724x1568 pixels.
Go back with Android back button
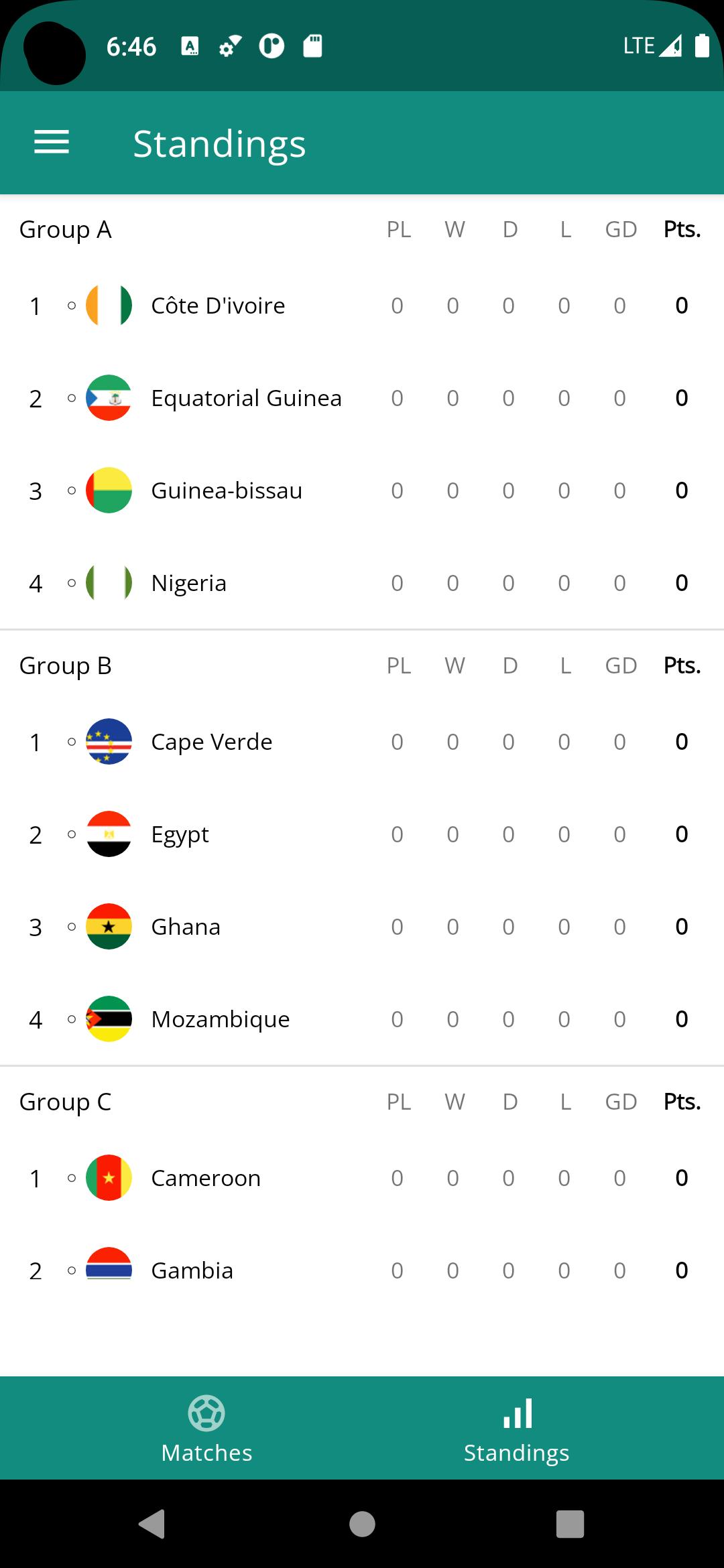coord(152,1524)
